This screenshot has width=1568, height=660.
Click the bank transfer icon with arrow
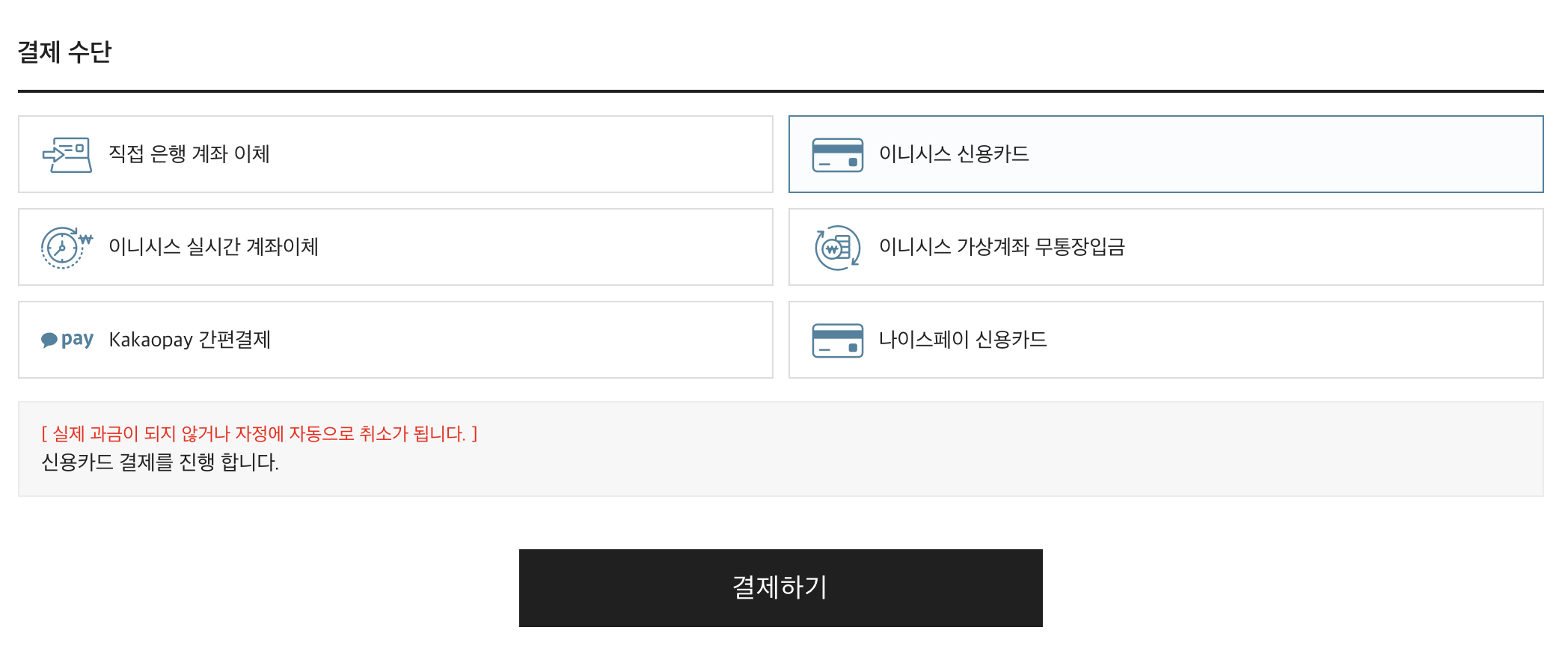point(67,155)
